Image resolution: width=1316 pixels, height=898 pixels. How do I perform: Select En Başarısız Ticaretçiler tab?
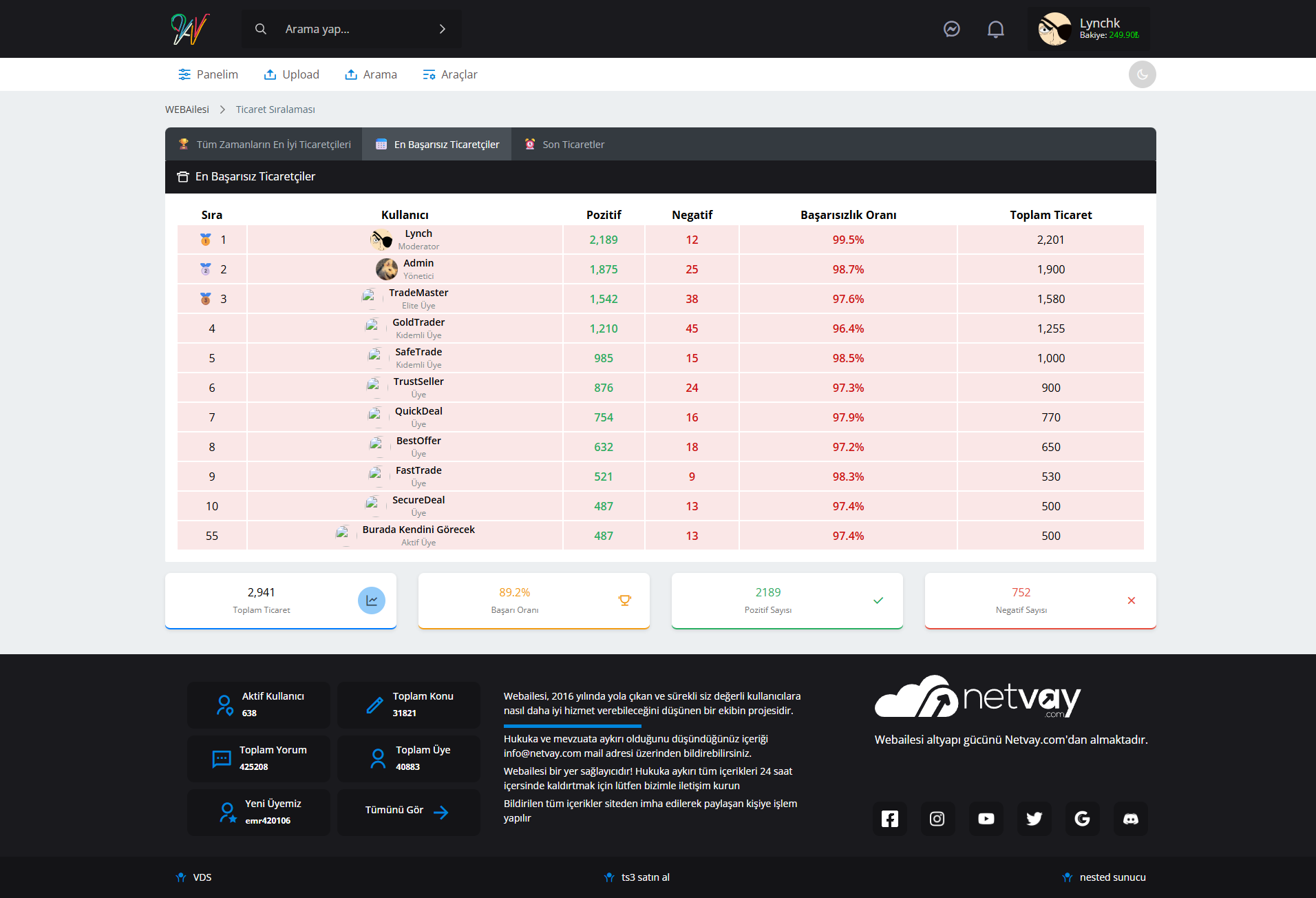click(437, 145)
